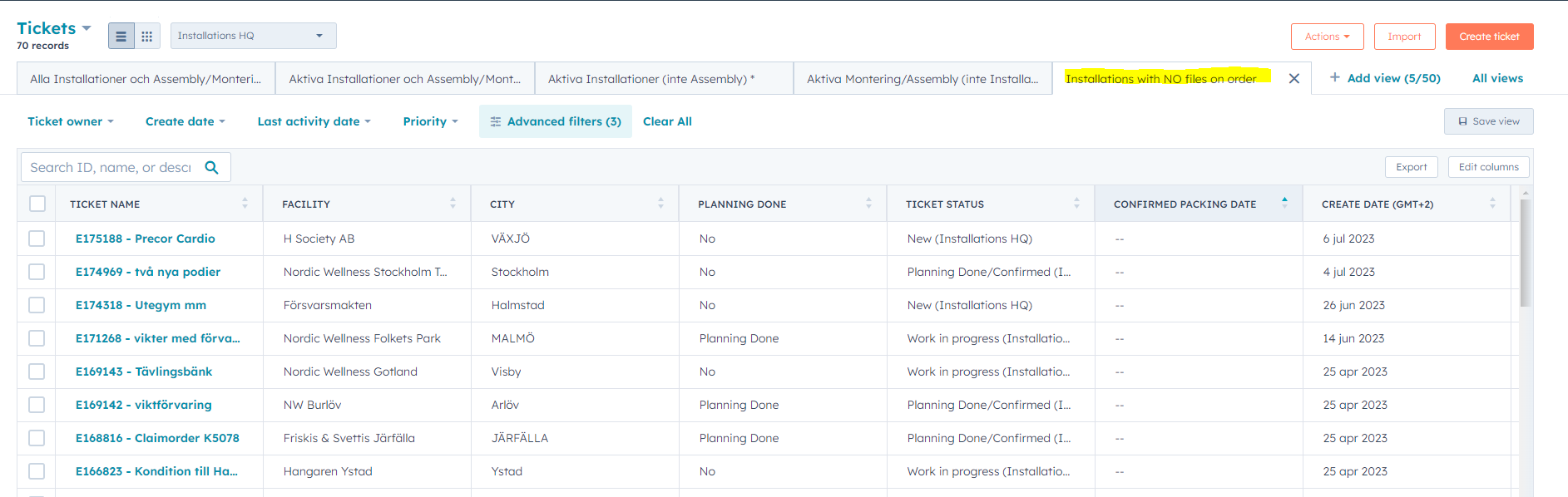Sort by Confirmed Packing Date column
Screen dimensions: 1568x497
click(1284, 203)
